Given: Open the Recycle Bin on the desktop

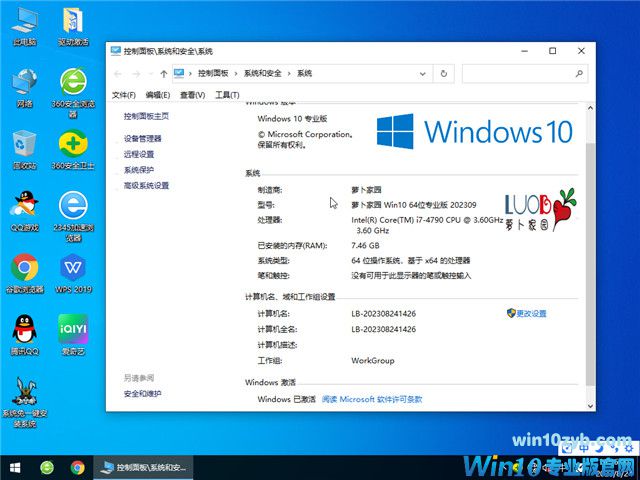Looking at the screenshot, I should [25, 146].
